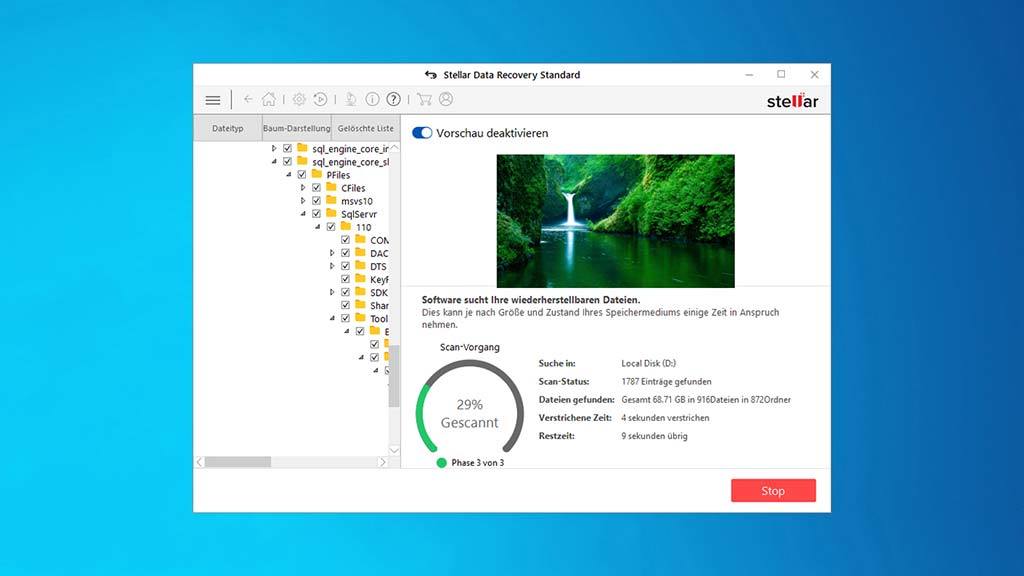Click the microscope deep scan icon

point(351,99)
